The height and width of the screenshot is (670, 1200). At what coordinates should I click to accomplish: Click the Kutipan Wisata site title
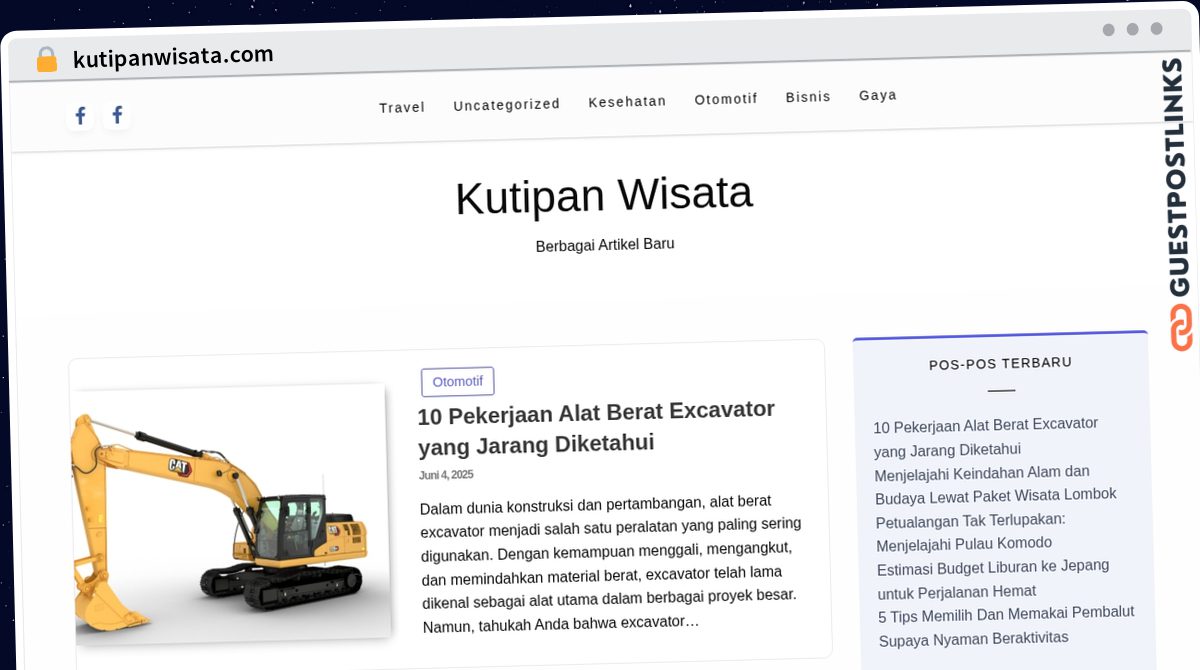click(x=603, y=195)
